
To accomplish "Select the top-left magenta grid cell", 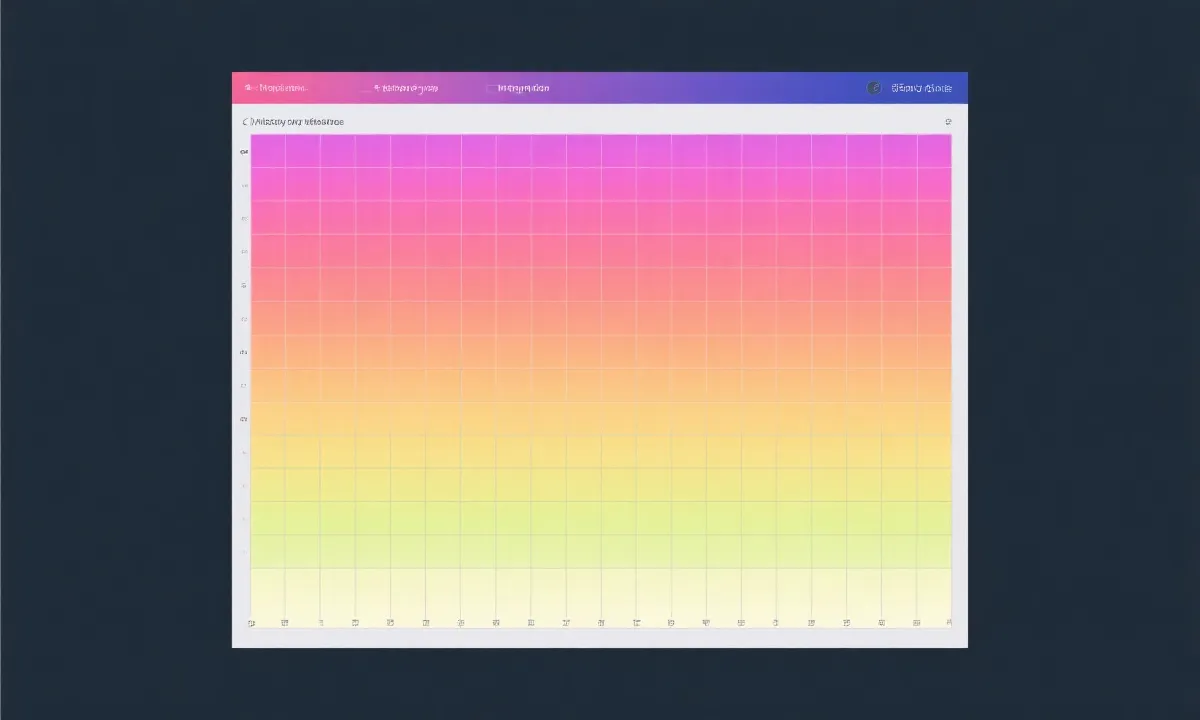I will 268,151.
